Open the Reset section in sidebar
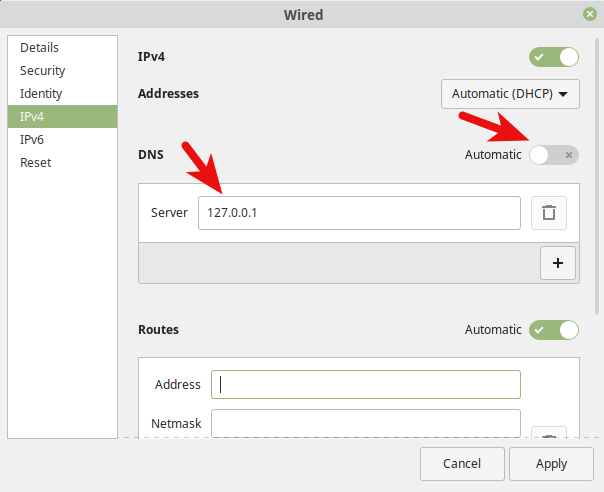 [36, 163]
